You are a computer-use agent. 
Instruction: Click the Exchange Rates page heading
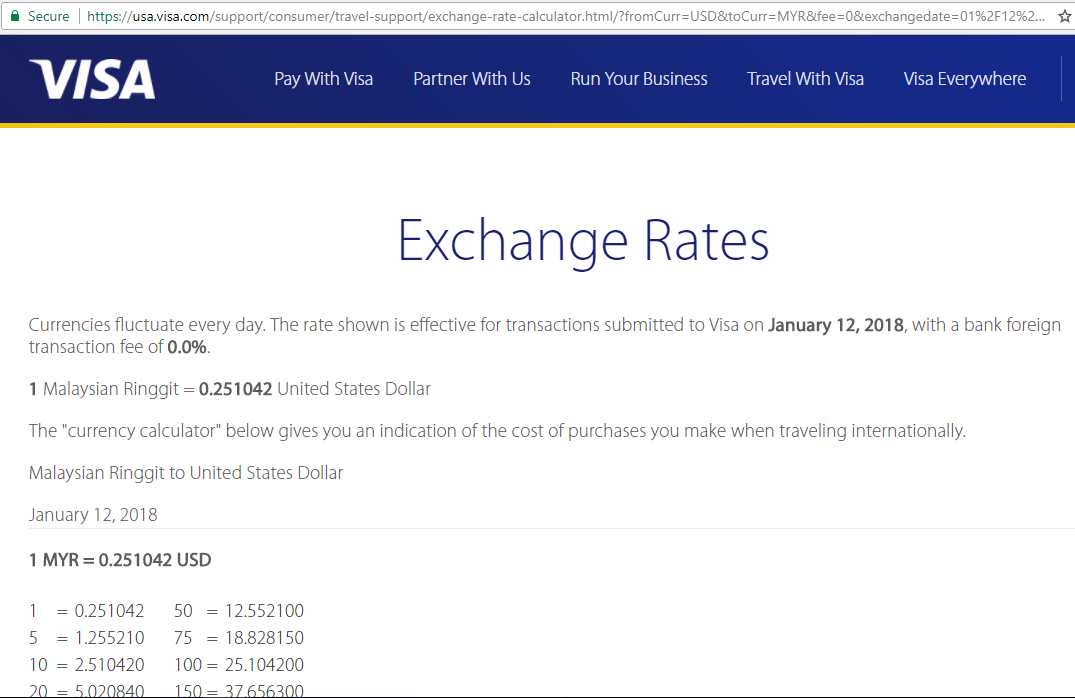(x=583, y=241)
